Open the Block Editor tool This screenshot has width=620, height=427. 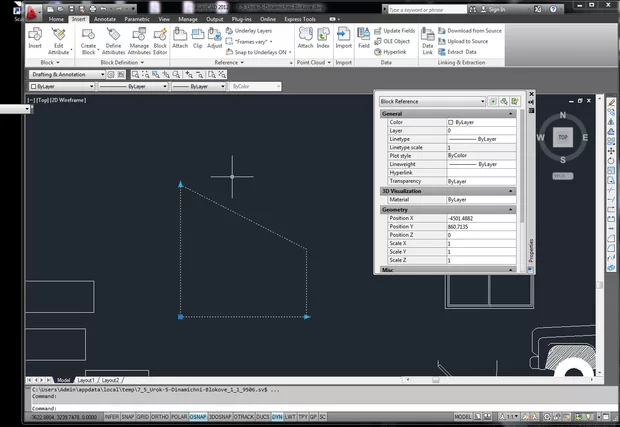pyautogui.click(x=160, y=36)
